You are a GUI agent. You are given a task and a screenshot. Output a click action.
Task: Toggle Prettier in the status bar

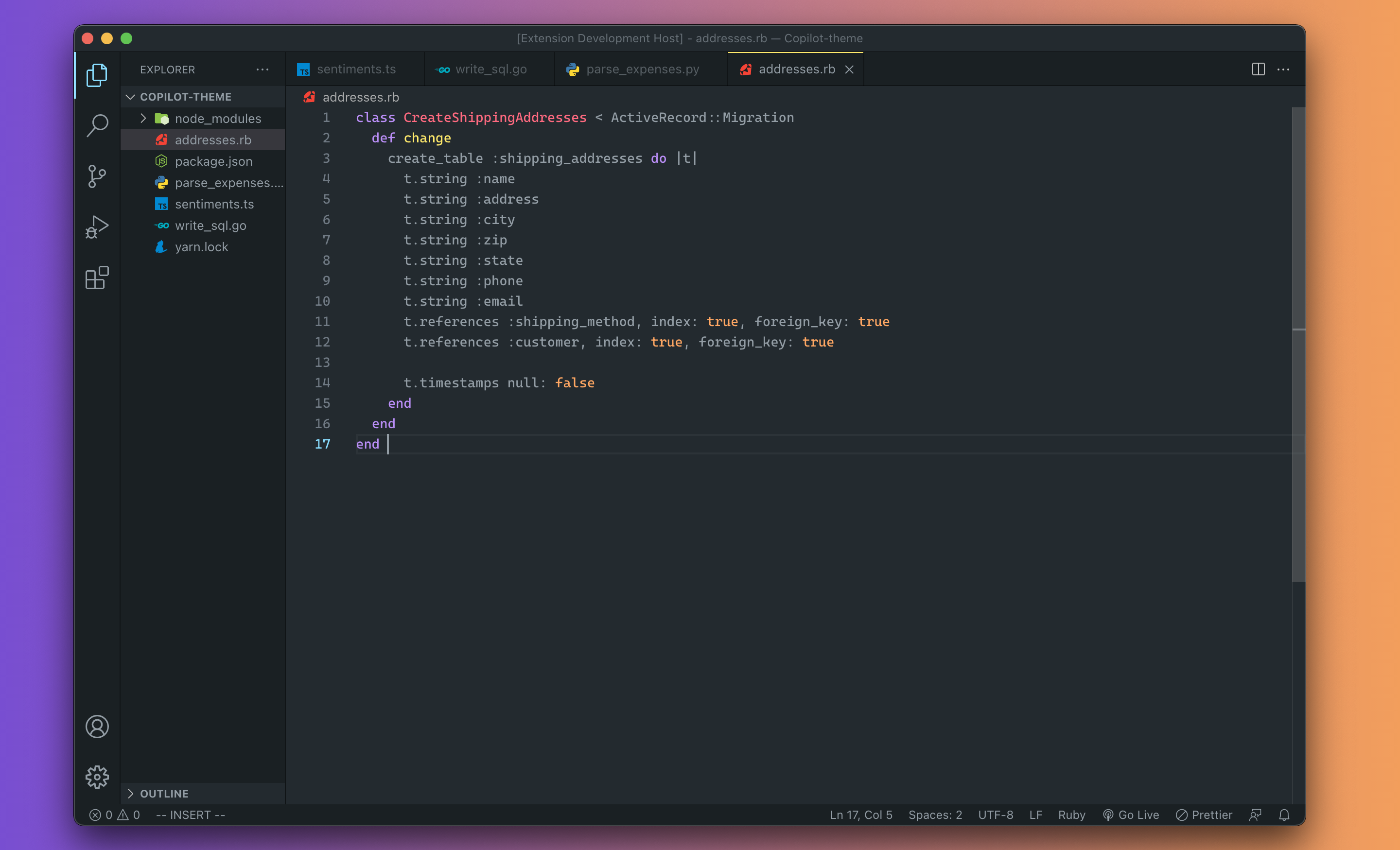coord(1204,815)
